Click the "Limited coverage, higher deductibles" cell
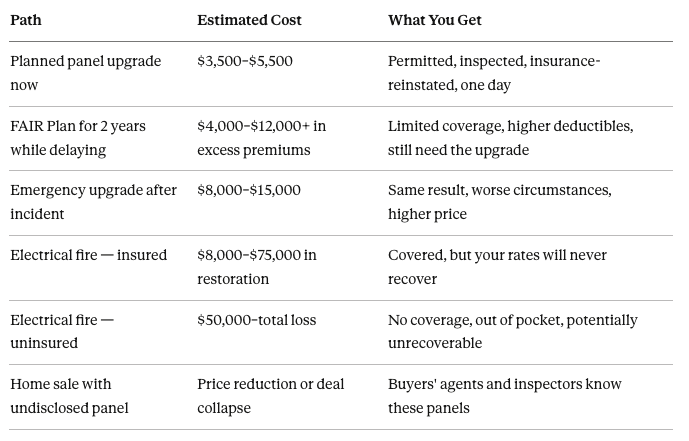Image resolution: width=689 pixels, height=441 pixels. (x=510, y=138)
